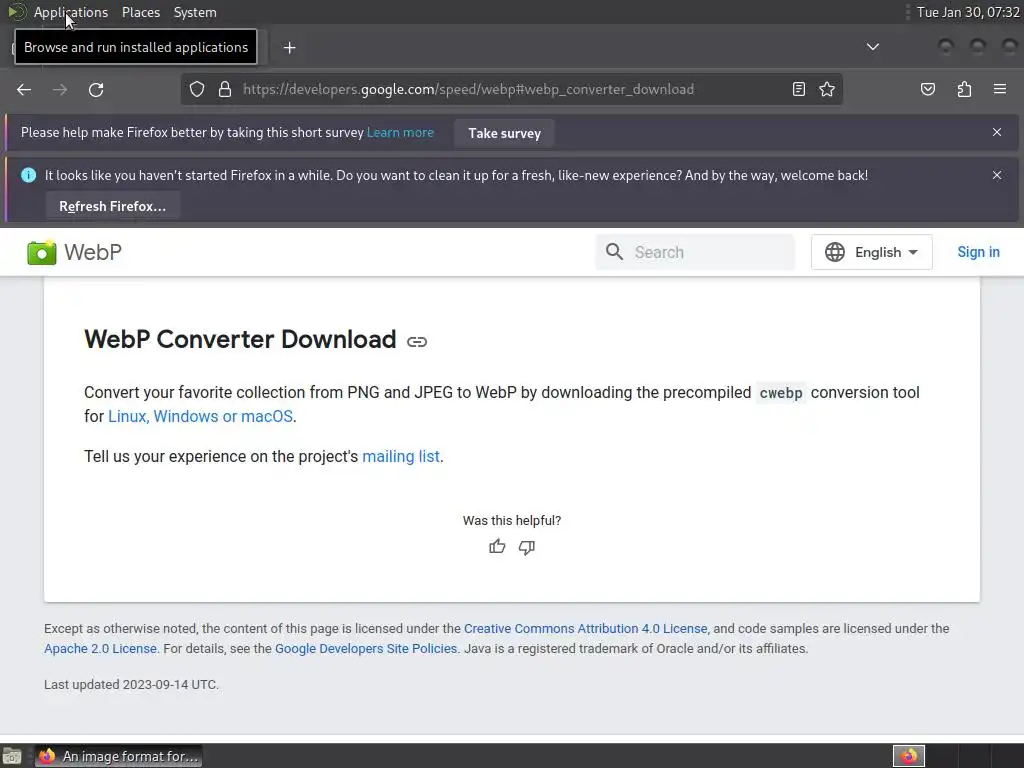Open tracking protection shield icon
This screenshot has height=768, width=1024.
(x=197, y=89)
